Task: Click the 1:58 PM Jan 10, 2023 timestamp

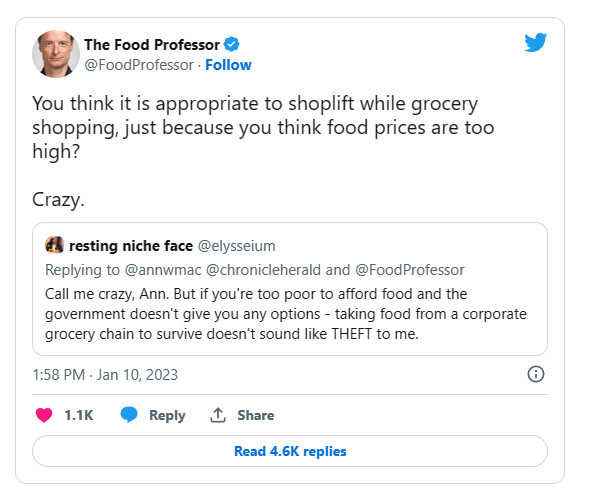Action: [105, 375]
